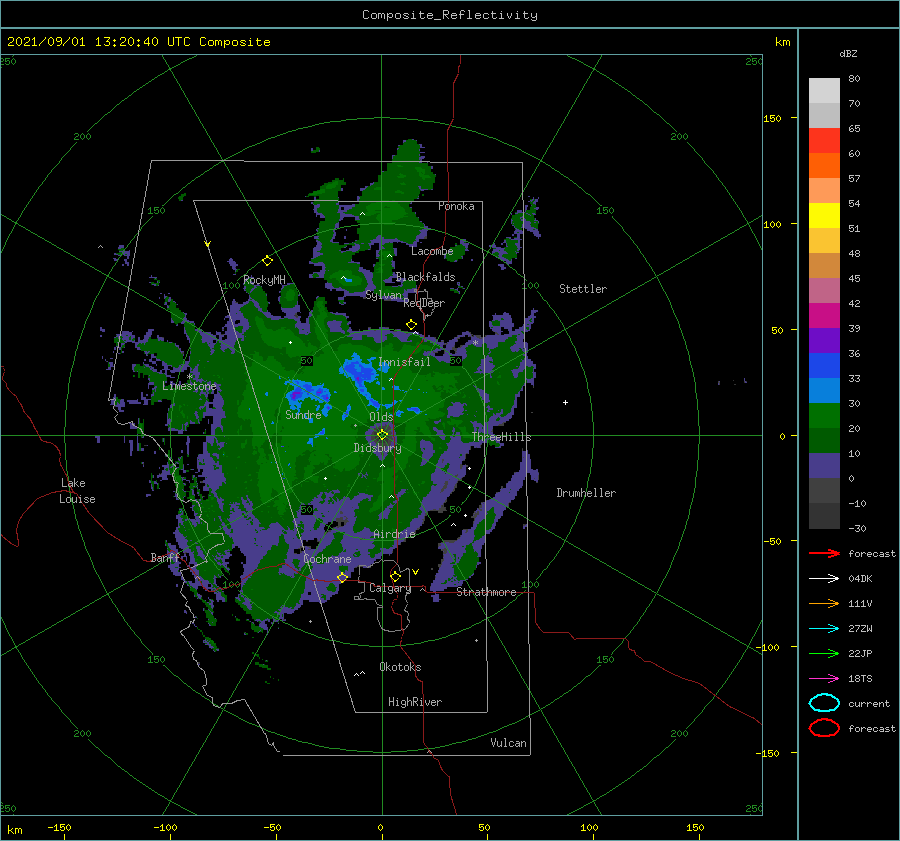Click the Blackfalds city label
The image size is (900, 841).
[425, 277]
